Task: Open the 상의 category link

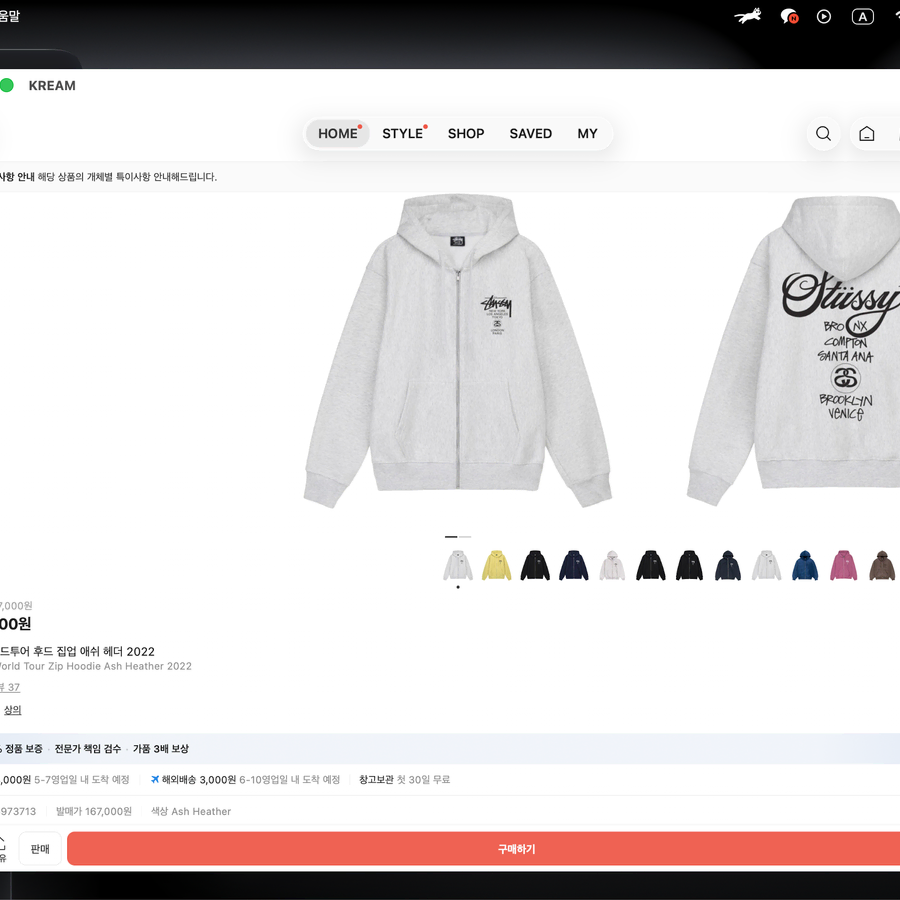Action: click(x=13, y=710)
